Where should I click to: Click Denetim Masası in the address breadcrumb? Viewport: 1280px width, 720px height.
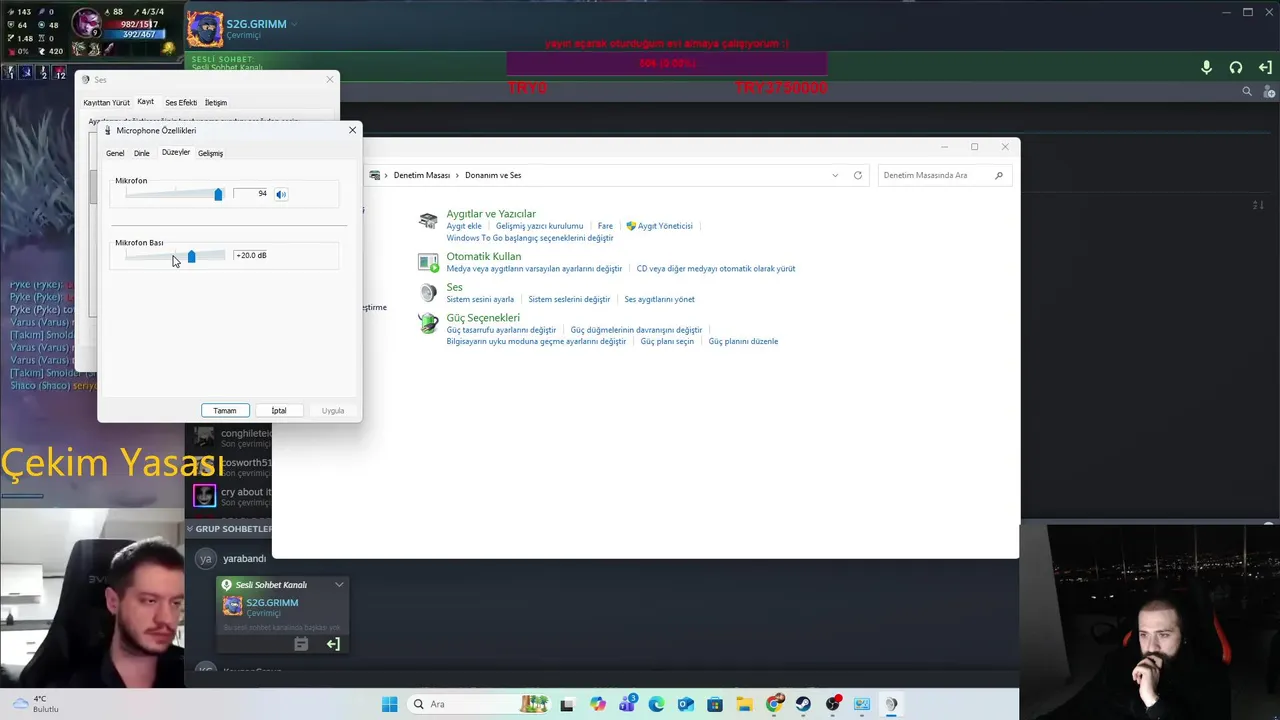pyautogui.click(x=422, y=175)
